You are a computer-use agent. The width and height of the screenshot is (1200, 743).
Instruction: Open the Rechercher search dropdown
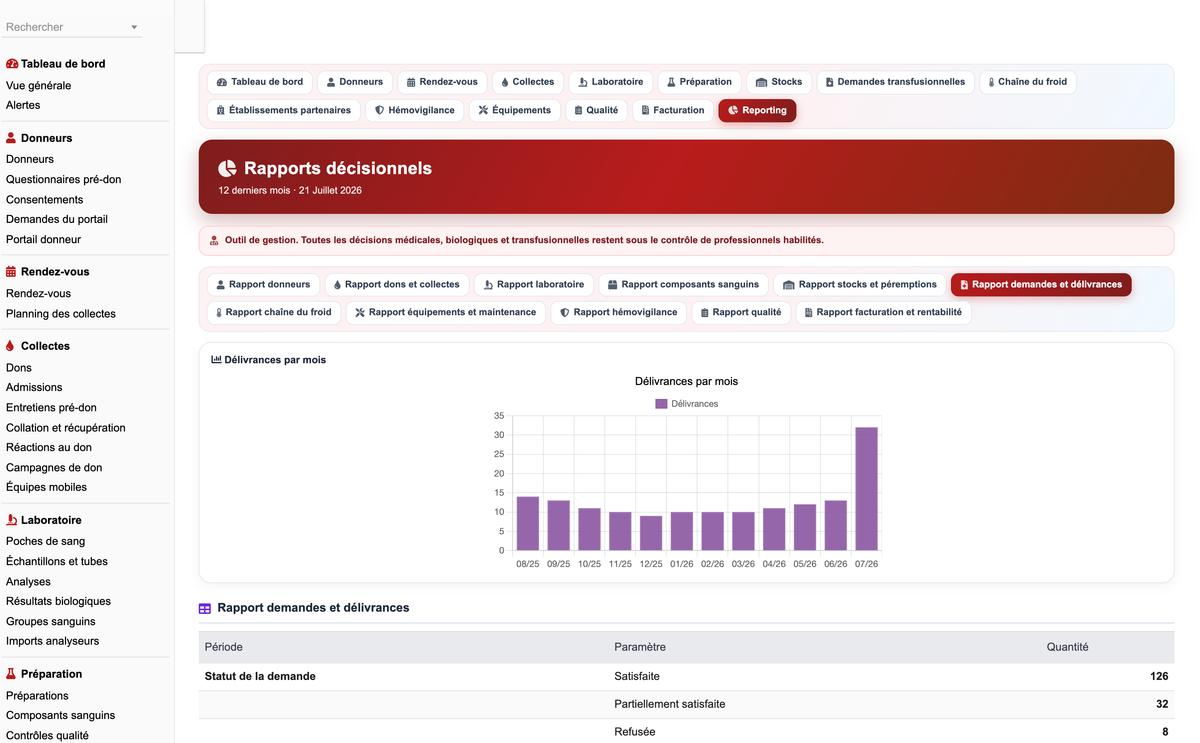tap(73, 27)
